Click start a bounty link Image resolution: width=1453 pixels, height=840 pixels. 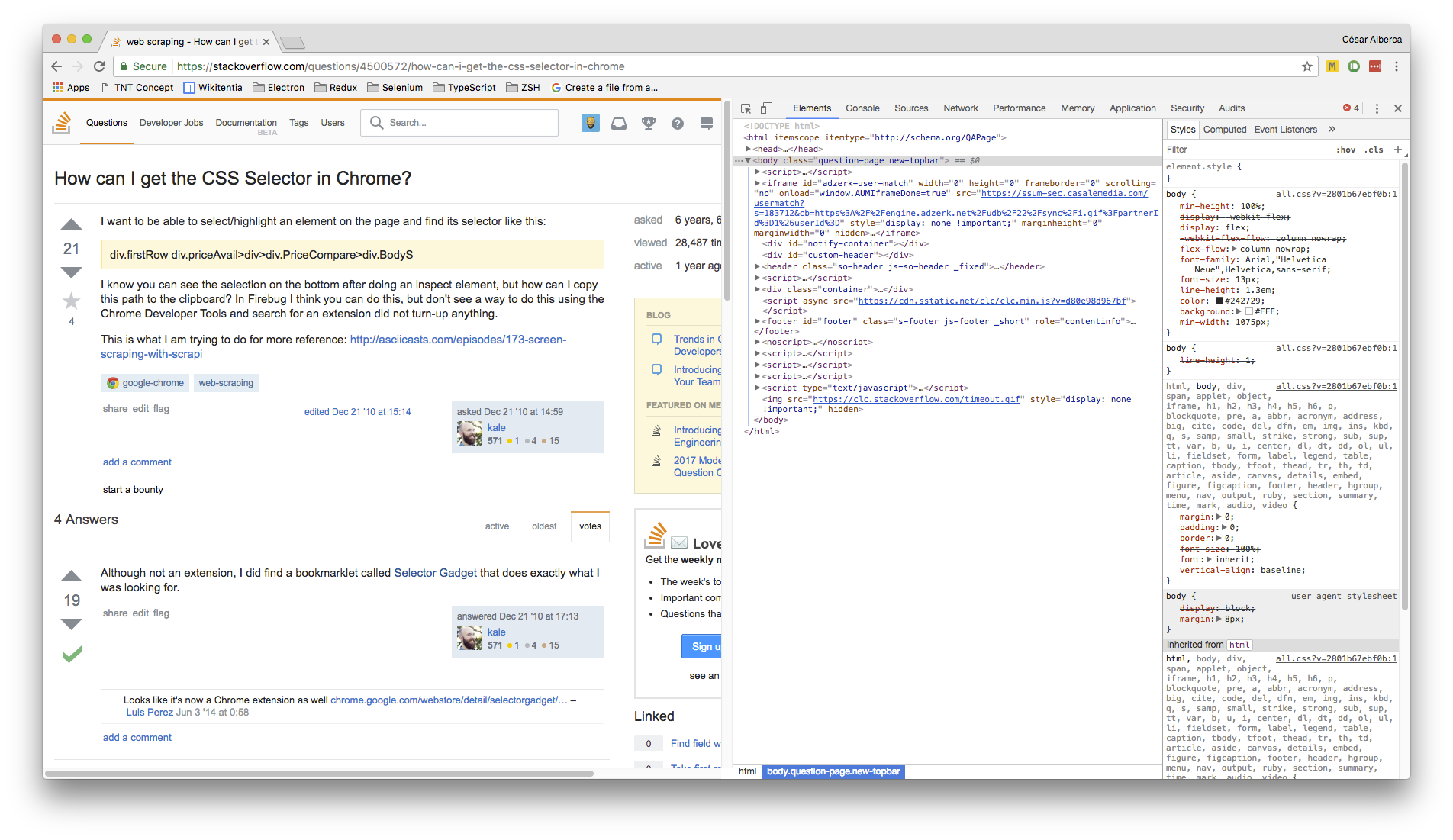point(133,490)
